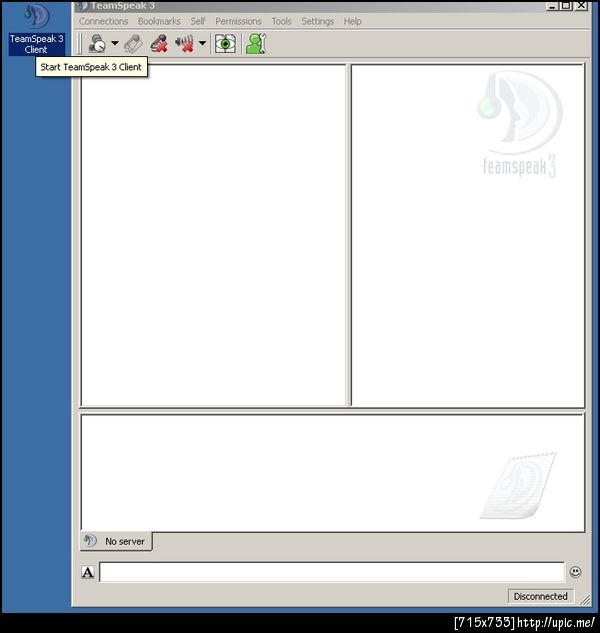Click the Disconnected status indicator
600x633 pixels.
[541, 596]
